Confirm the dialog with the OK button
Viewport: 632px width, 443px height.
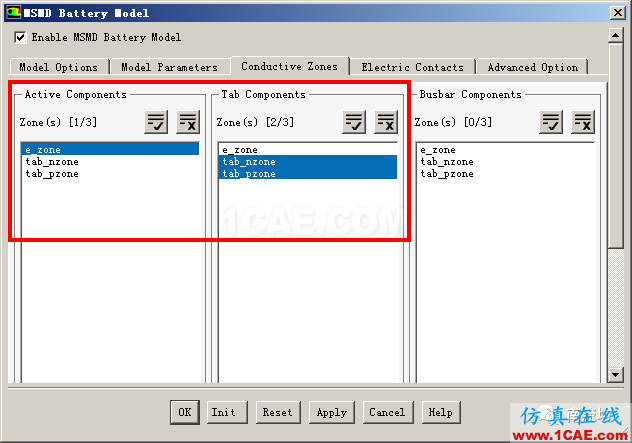pyautogui.click(x=185, y=412)
